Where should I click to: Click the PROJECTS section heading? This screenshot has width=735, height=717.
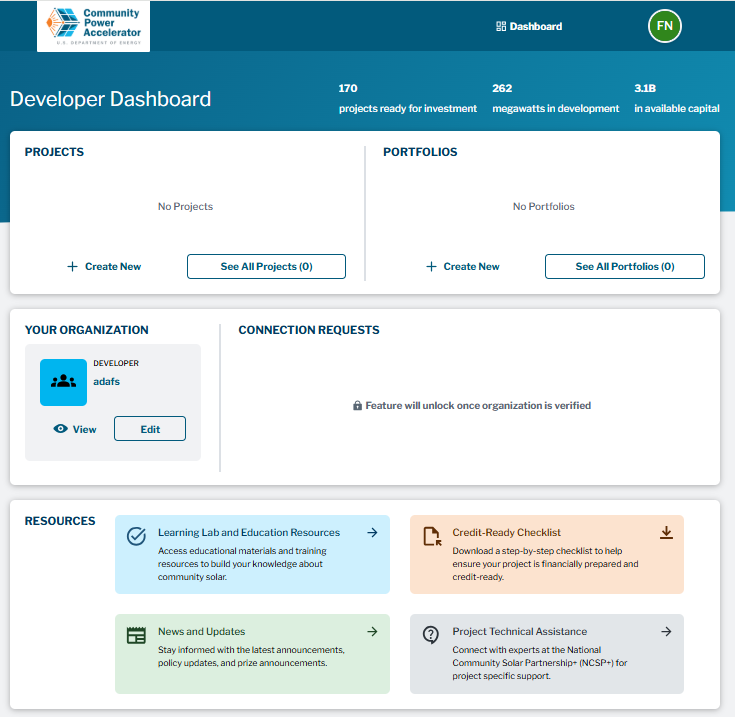(x=54, y=152)
